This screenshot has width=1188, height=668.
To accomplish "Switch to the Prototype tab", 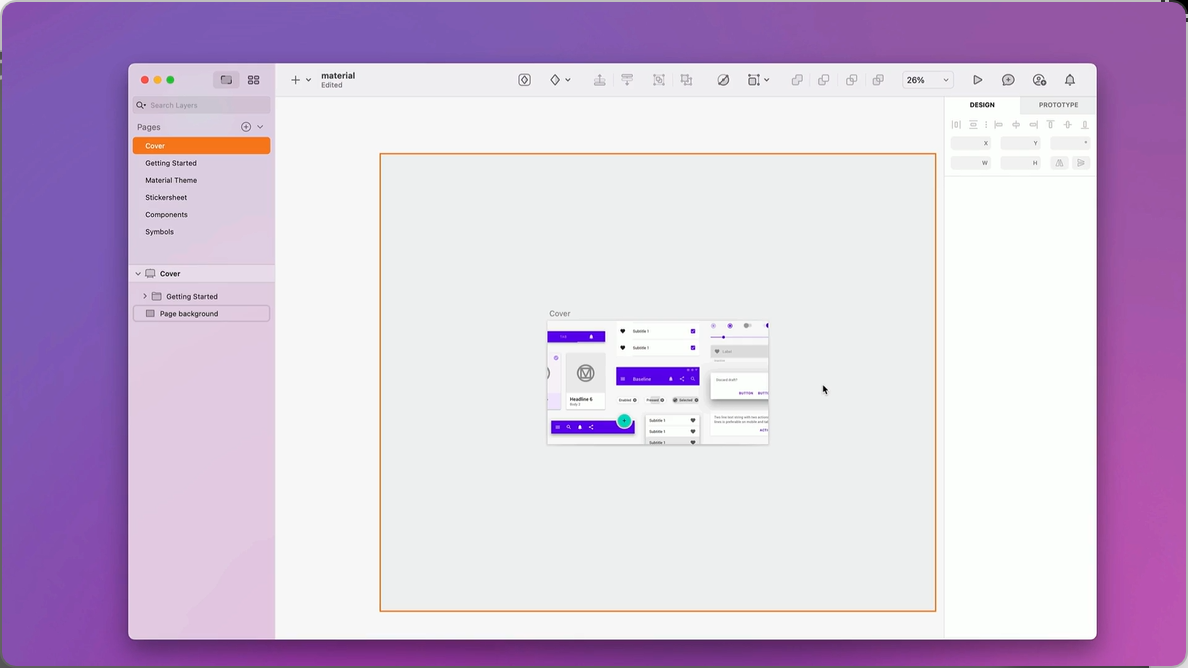I will click(x=1058, y=105).
